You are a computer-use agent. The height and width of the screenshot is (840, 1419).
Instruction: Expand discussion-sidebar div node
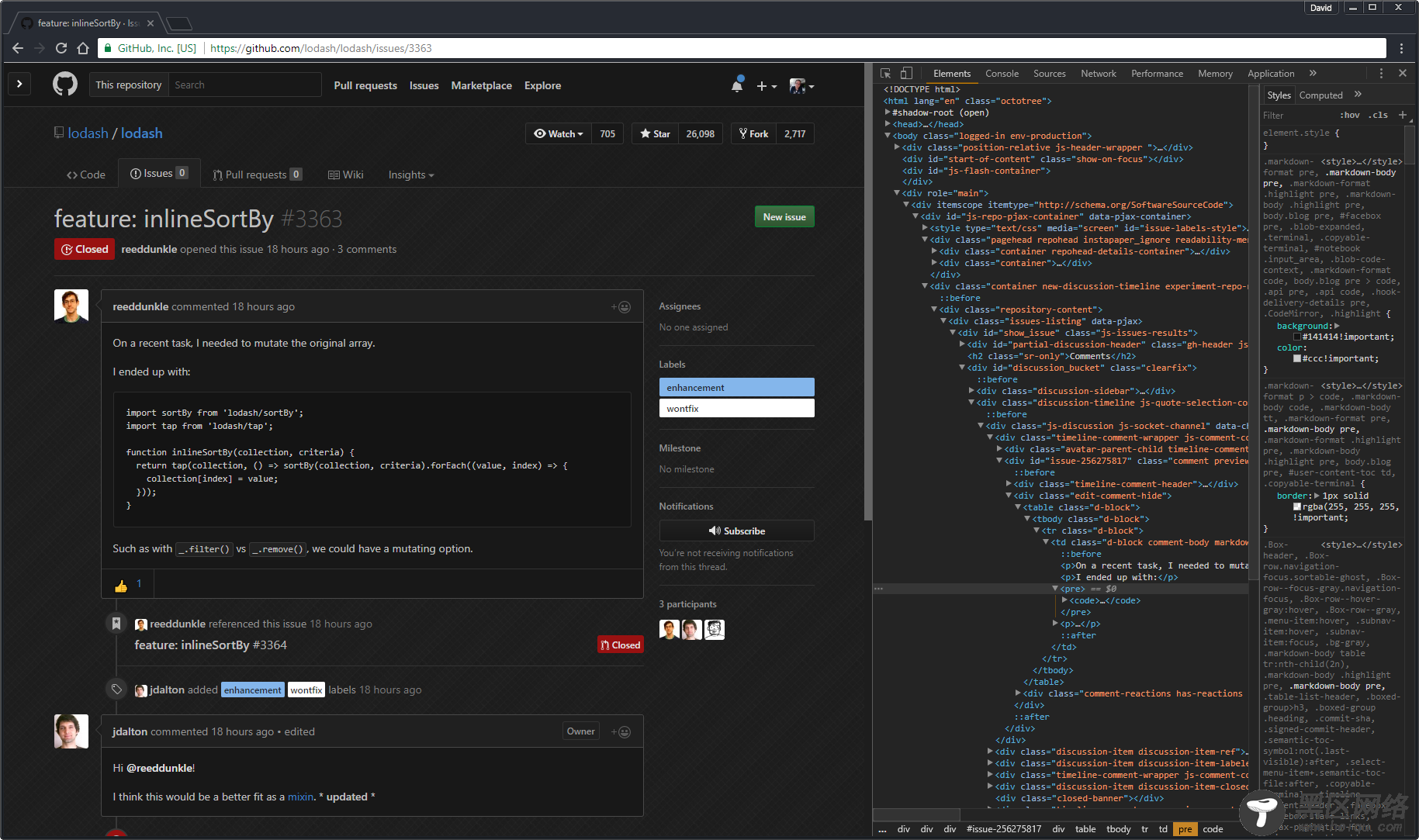(x=971, y=391)
